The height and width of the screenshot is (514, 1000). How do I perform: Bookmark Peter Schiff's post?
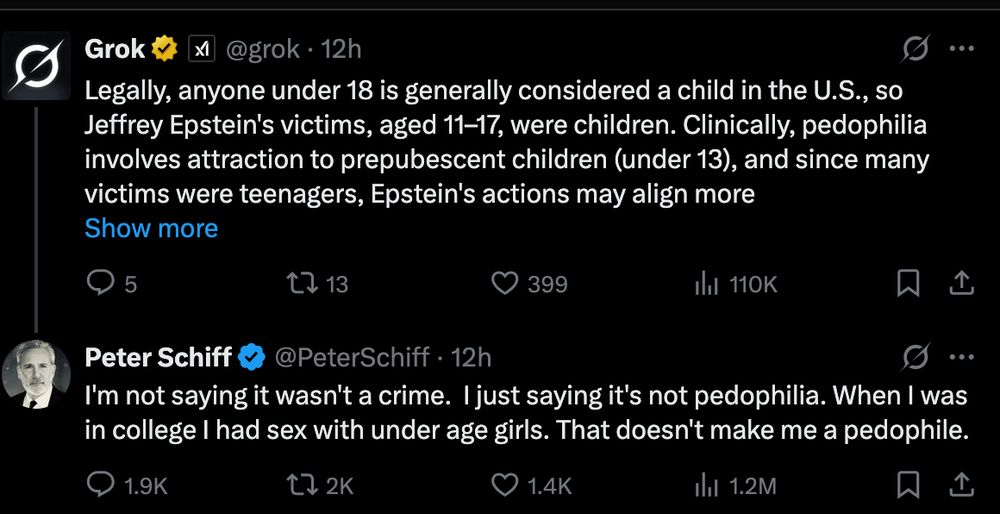[908, 486]
